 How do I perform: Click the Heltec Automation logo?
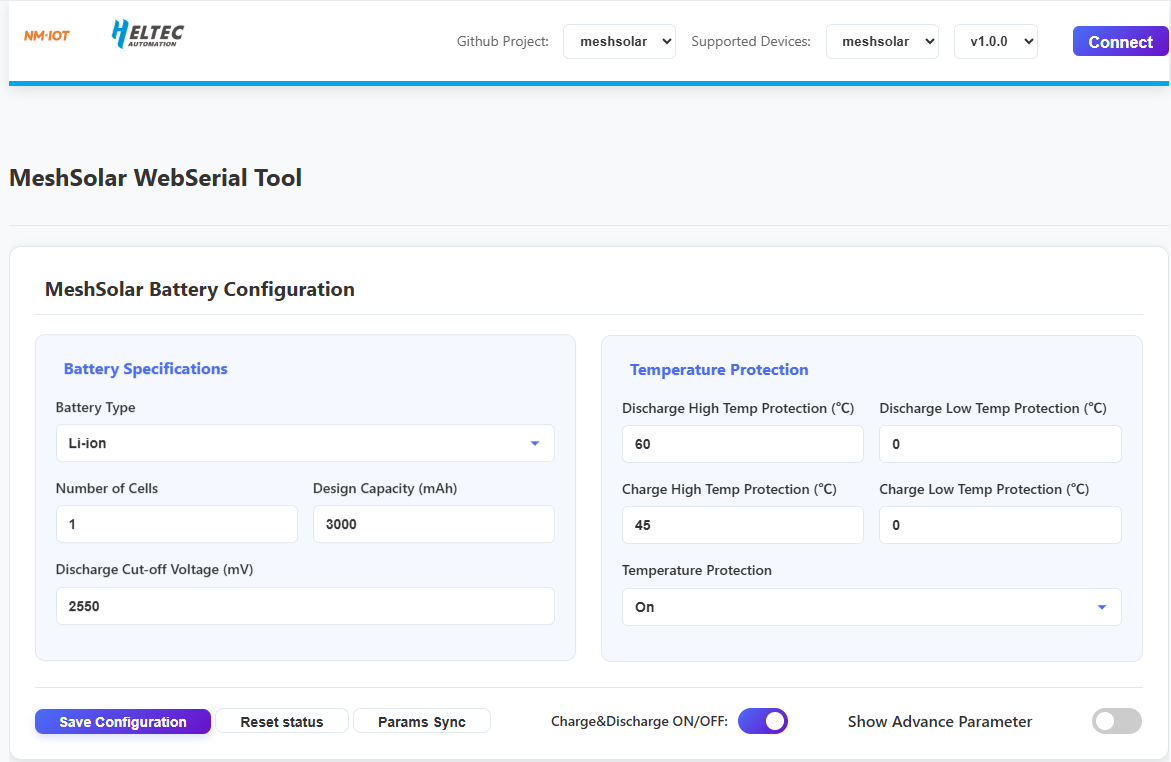pos(148,34)
